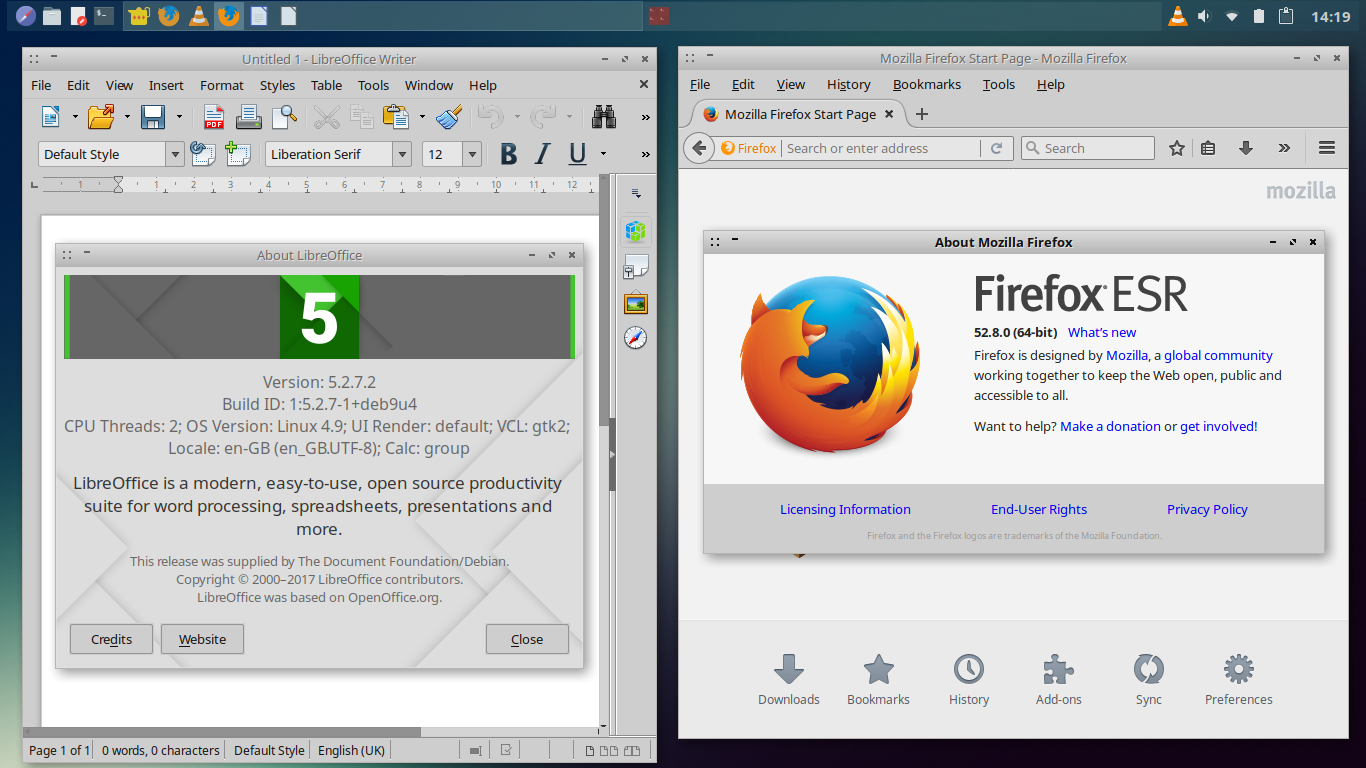Expand more Firefox toolbar items chevron
Screen dimensions: 1366x768
tap(1284, 148)
